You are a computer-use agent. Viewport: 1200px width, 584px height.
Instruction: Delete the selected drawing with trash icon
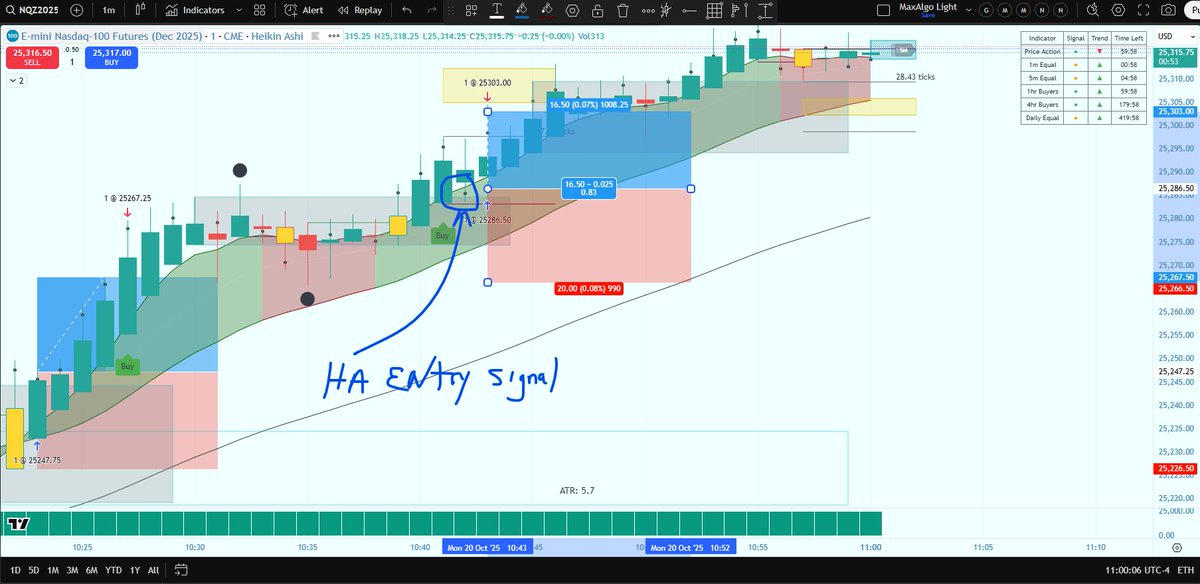tap(623, 11)
